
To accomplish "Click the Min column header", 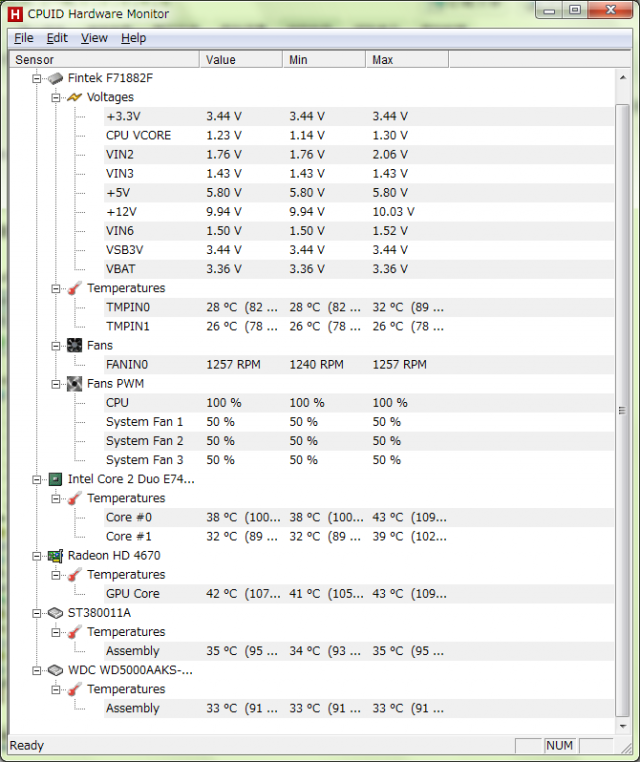I will tap(324, 59).
